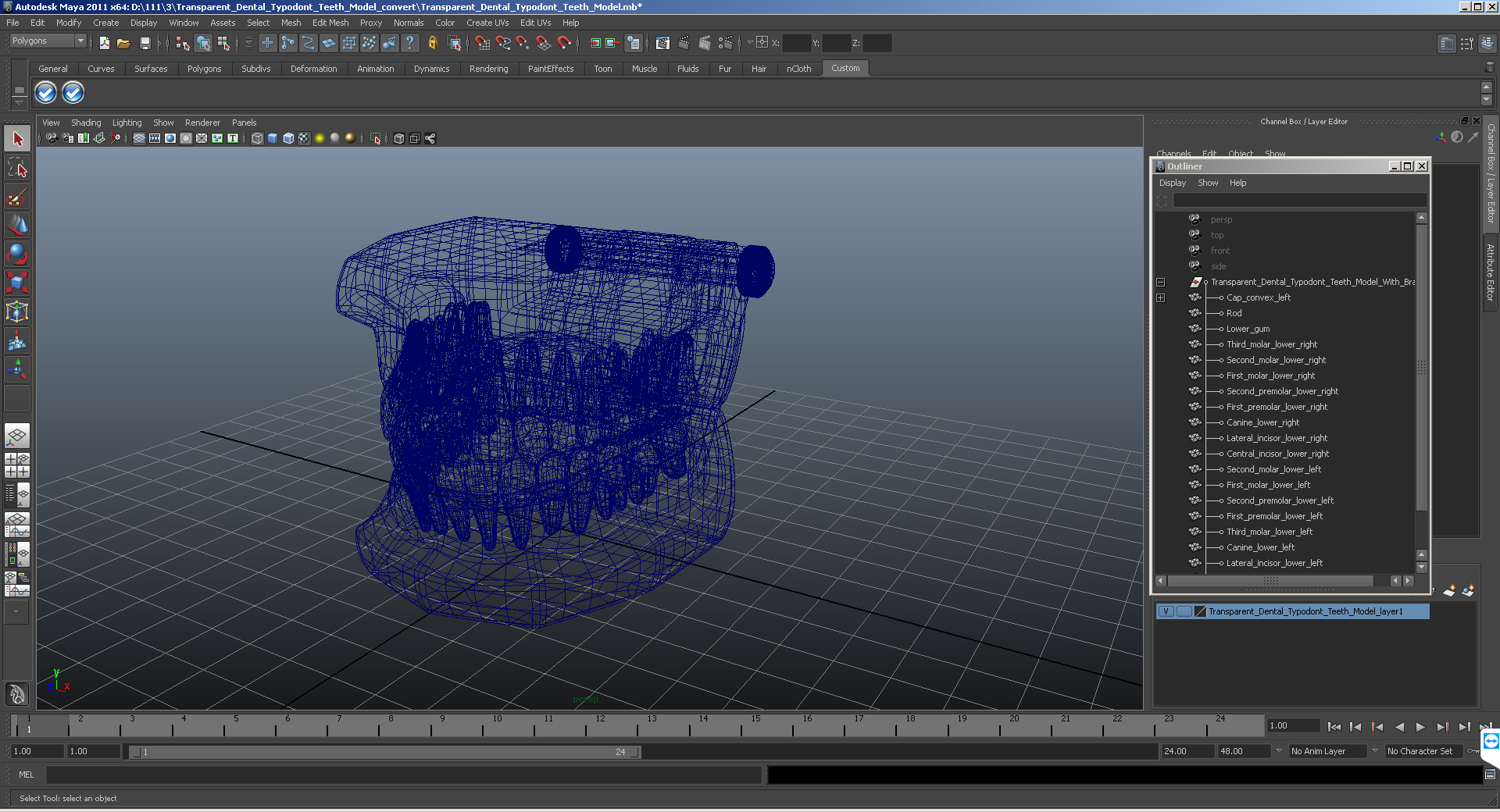This screenshot has height=812, width=1500.
Task: Activate the Paint Selection brush tool
Action: (x=17, y=196)
